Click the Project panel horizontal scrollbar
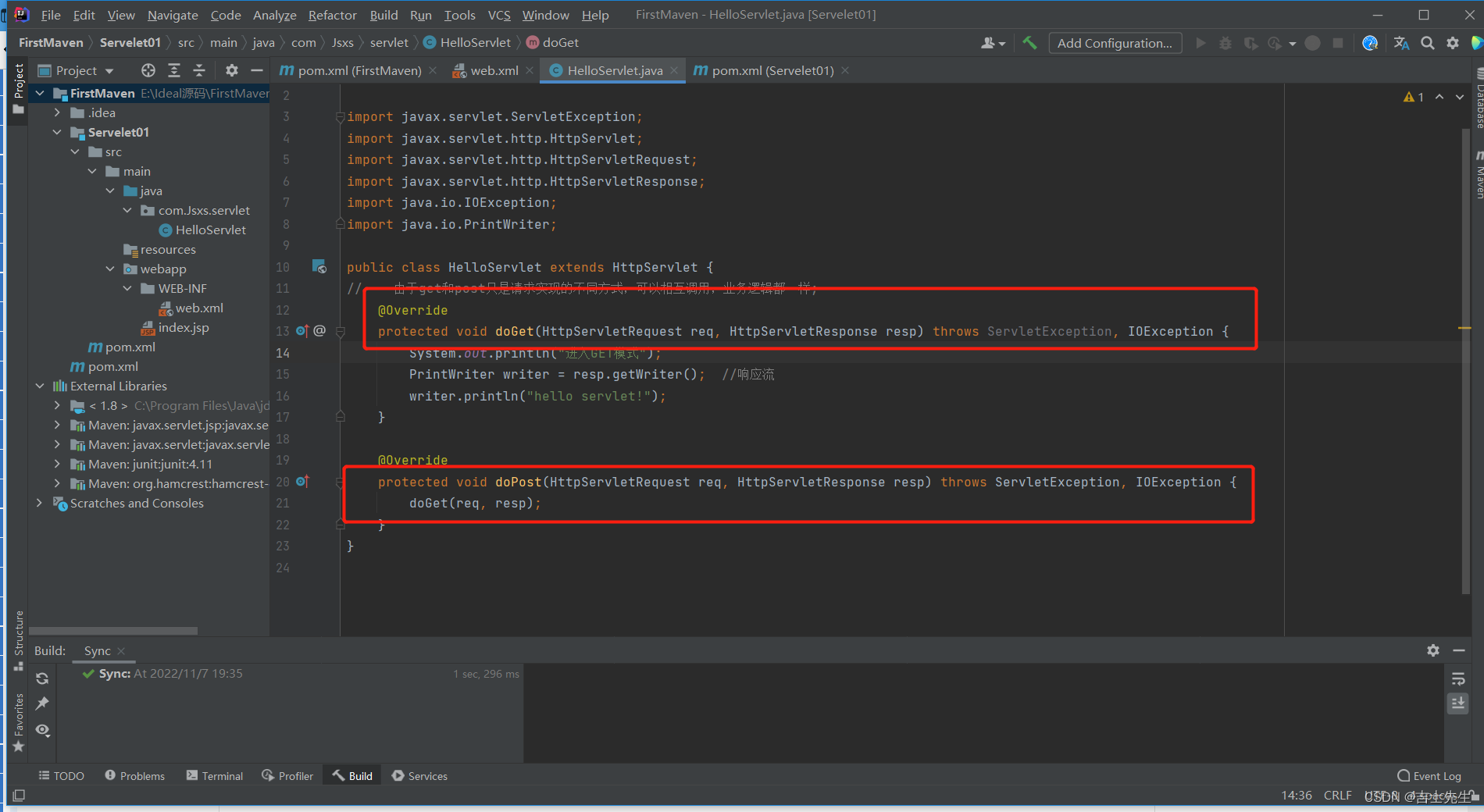Screen dimensions: 1484x812 113,630
